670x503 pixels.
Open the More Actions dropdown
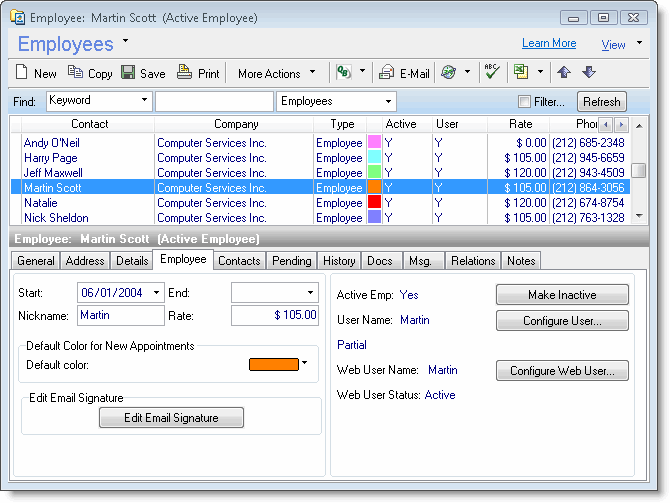point(276,73)
